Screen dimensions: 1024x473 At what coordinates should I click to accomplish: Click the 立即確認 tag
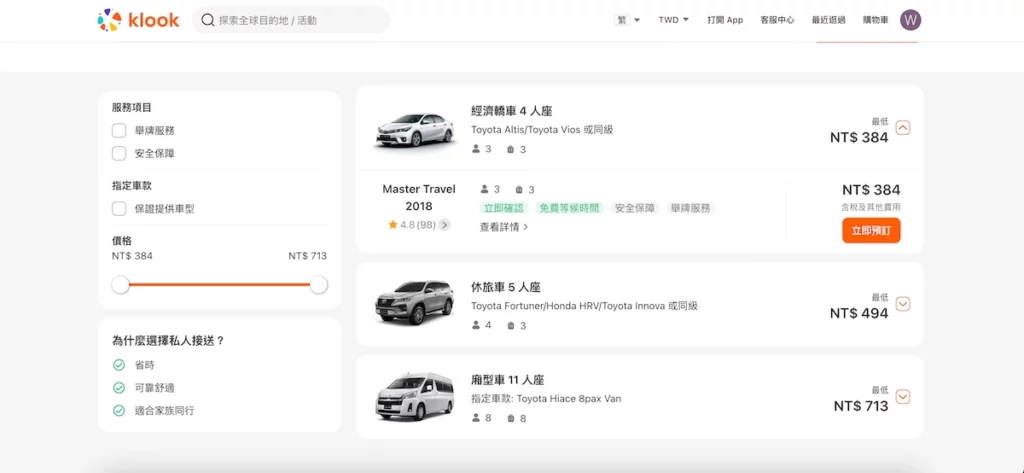(x=503, y=208)
